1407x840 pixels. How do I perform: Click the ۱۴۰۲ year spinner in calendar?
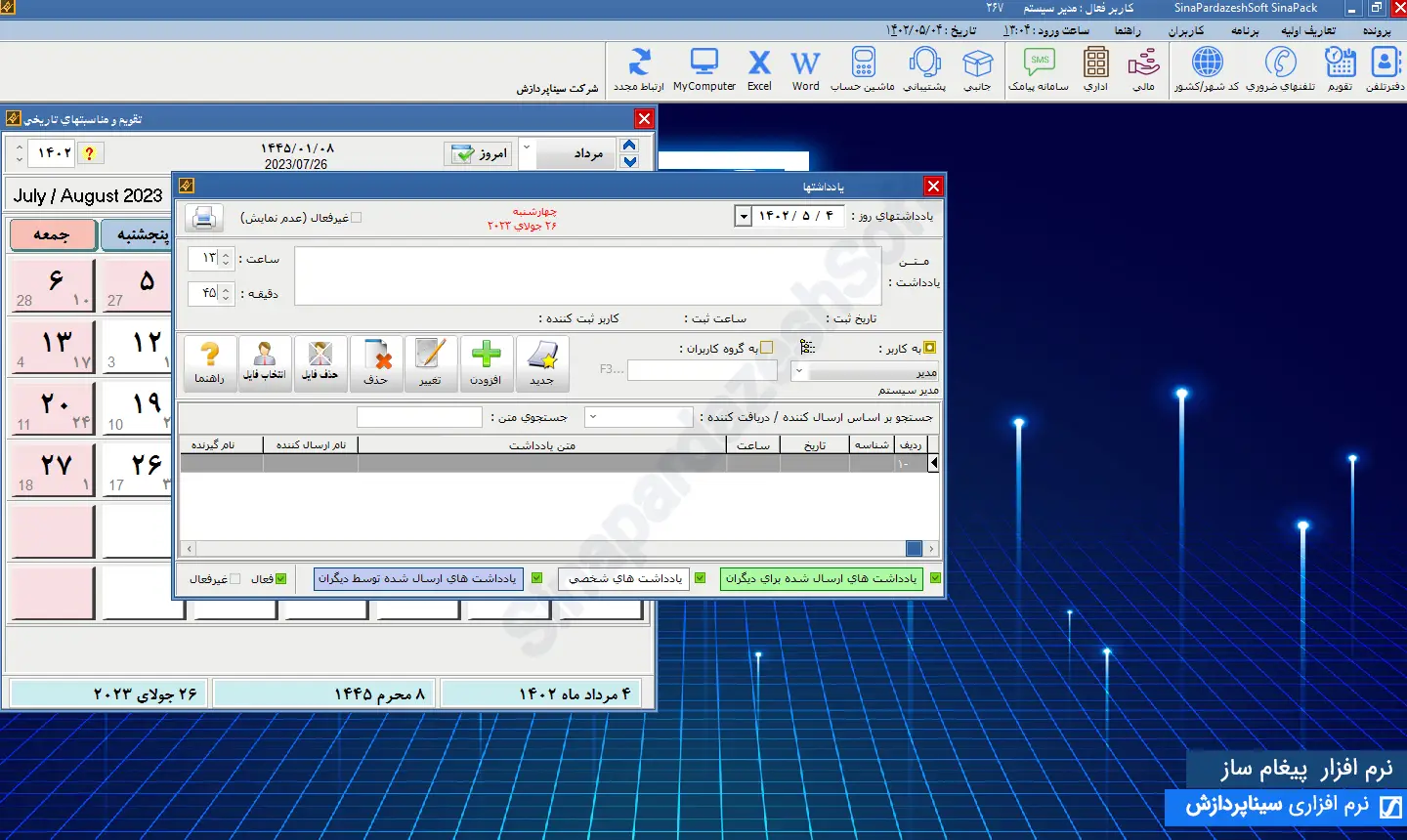(20, 153)
